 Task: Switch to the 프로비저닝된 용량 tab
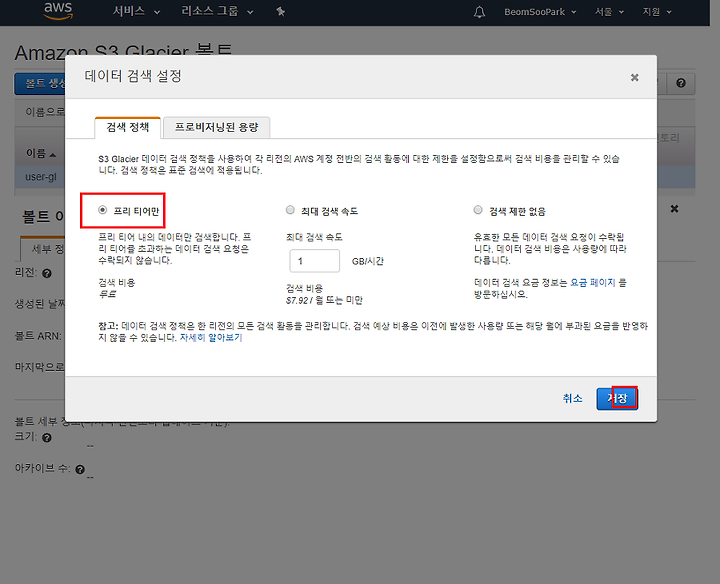[x=216, y=127]
